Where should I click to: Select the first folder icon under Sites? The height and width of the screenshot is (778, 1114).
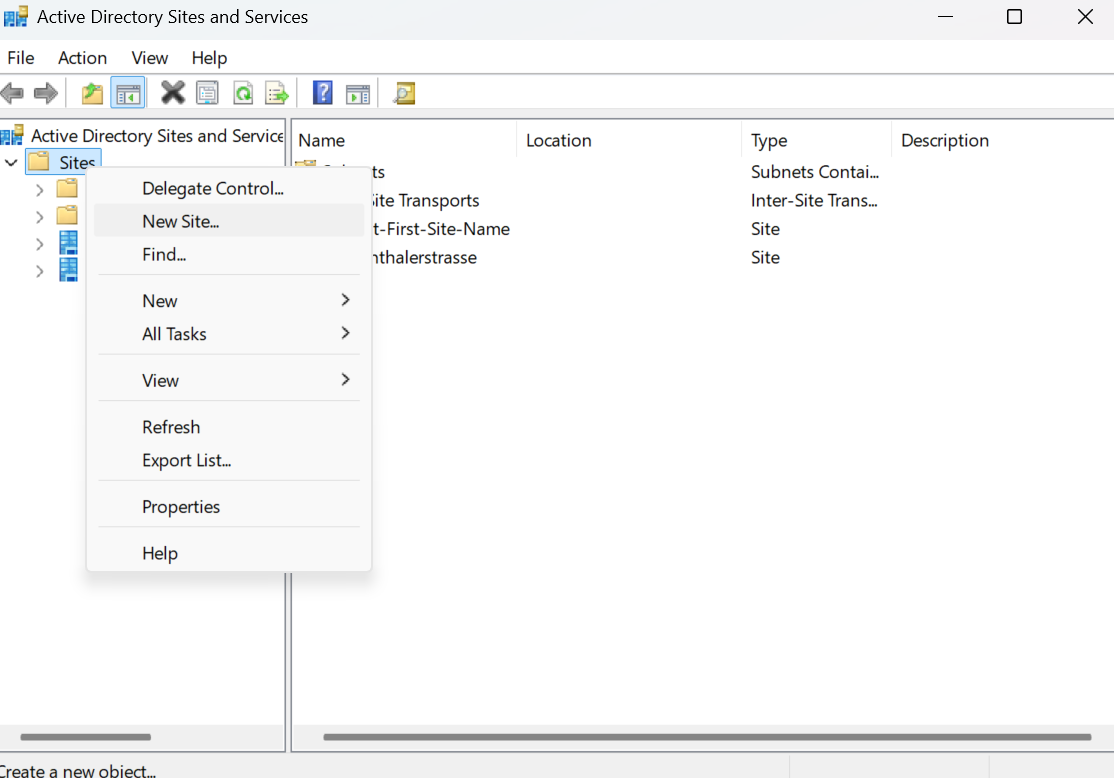pyautogui.click(x=67, y=188)
